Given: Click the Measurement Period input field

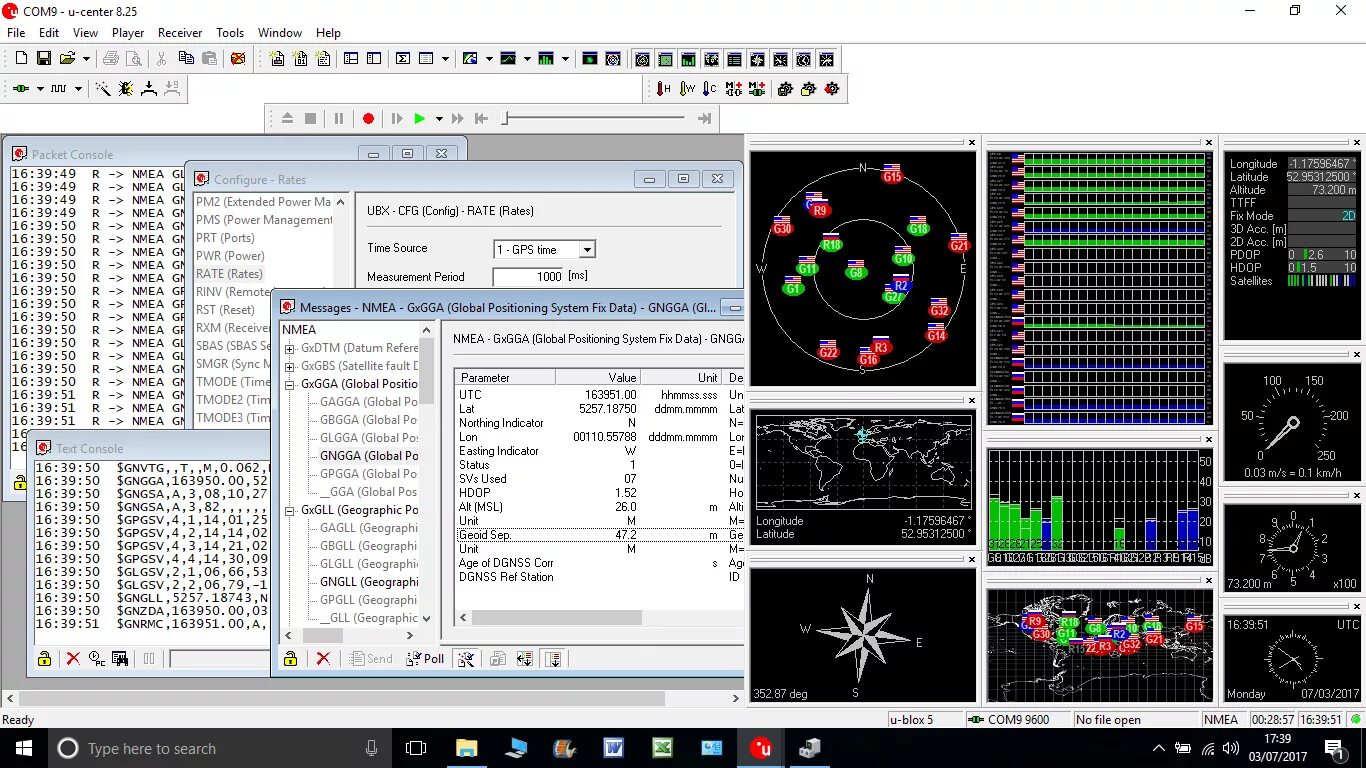Looking at the screenshot, I should (x=528, y=277).
